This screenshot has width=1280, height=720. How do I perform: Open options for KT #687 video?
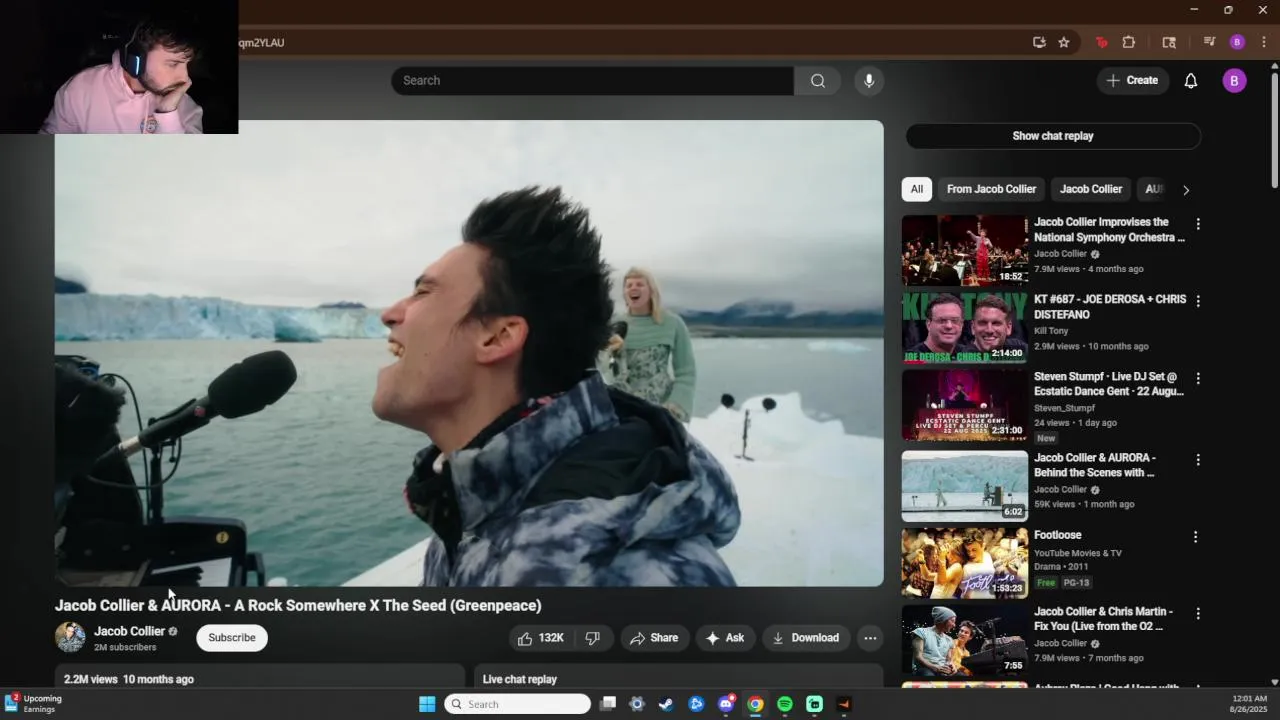(x=1197, y=301)
